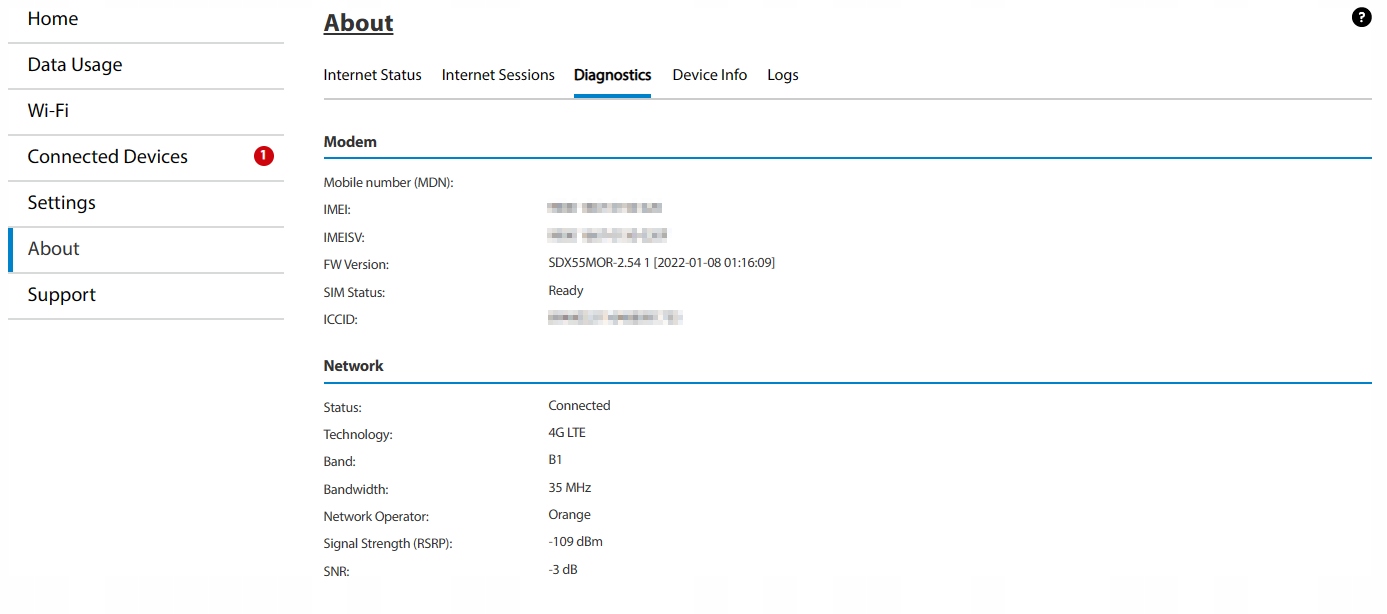1387x614 pixels.
Task: Go to the Home page in sidebar
Action: pyautogui.click(x=53, y=19)
